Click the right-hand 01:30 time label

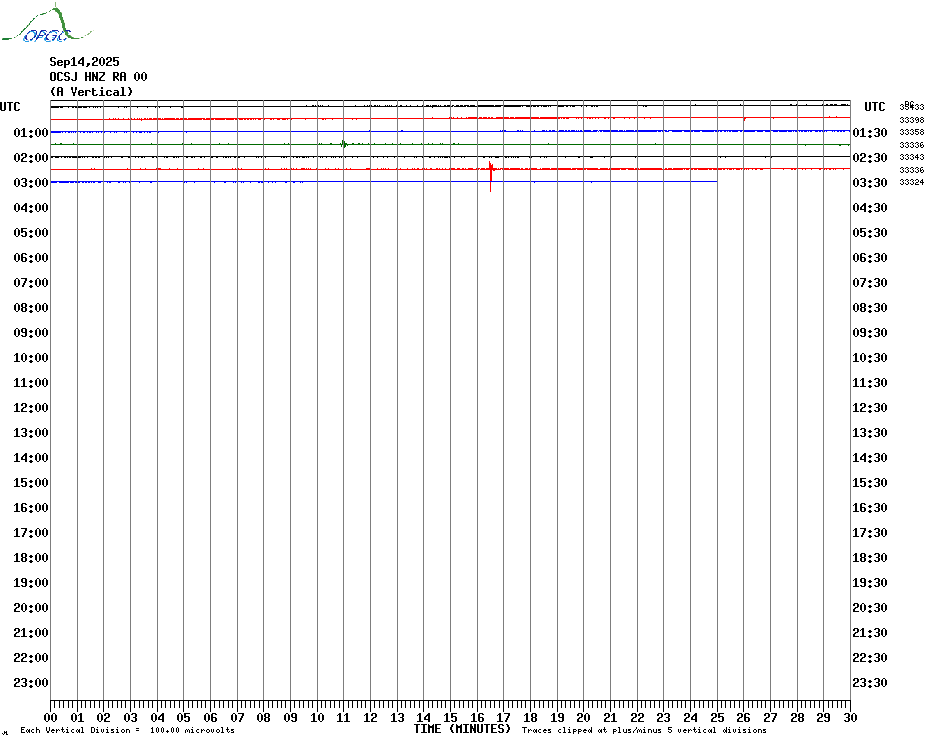click(870, 132)
